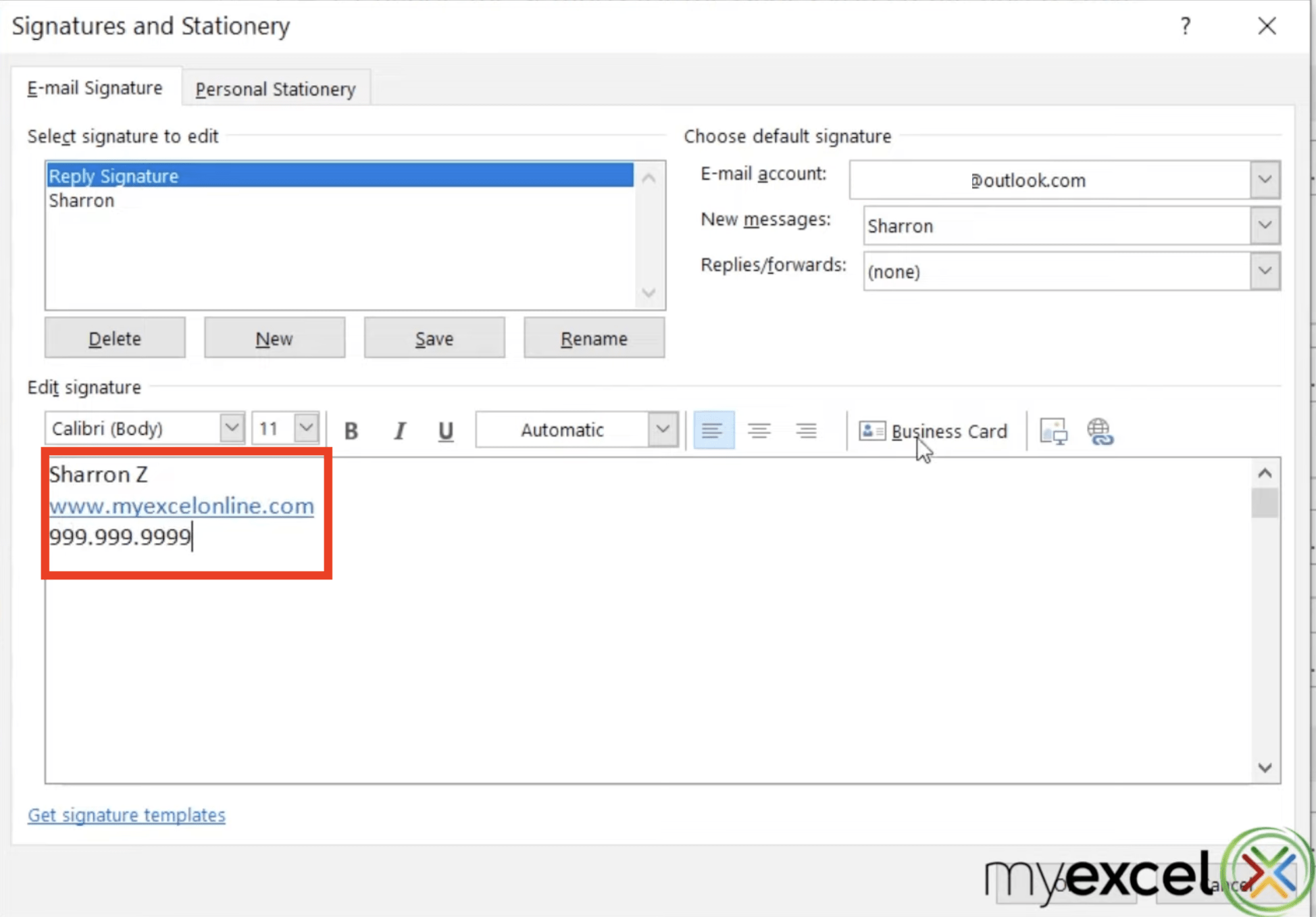The width and height of the screenshot is (1316, 917).
Task: Switch to the E-mail Signature tab
Action: coord(95,88)
